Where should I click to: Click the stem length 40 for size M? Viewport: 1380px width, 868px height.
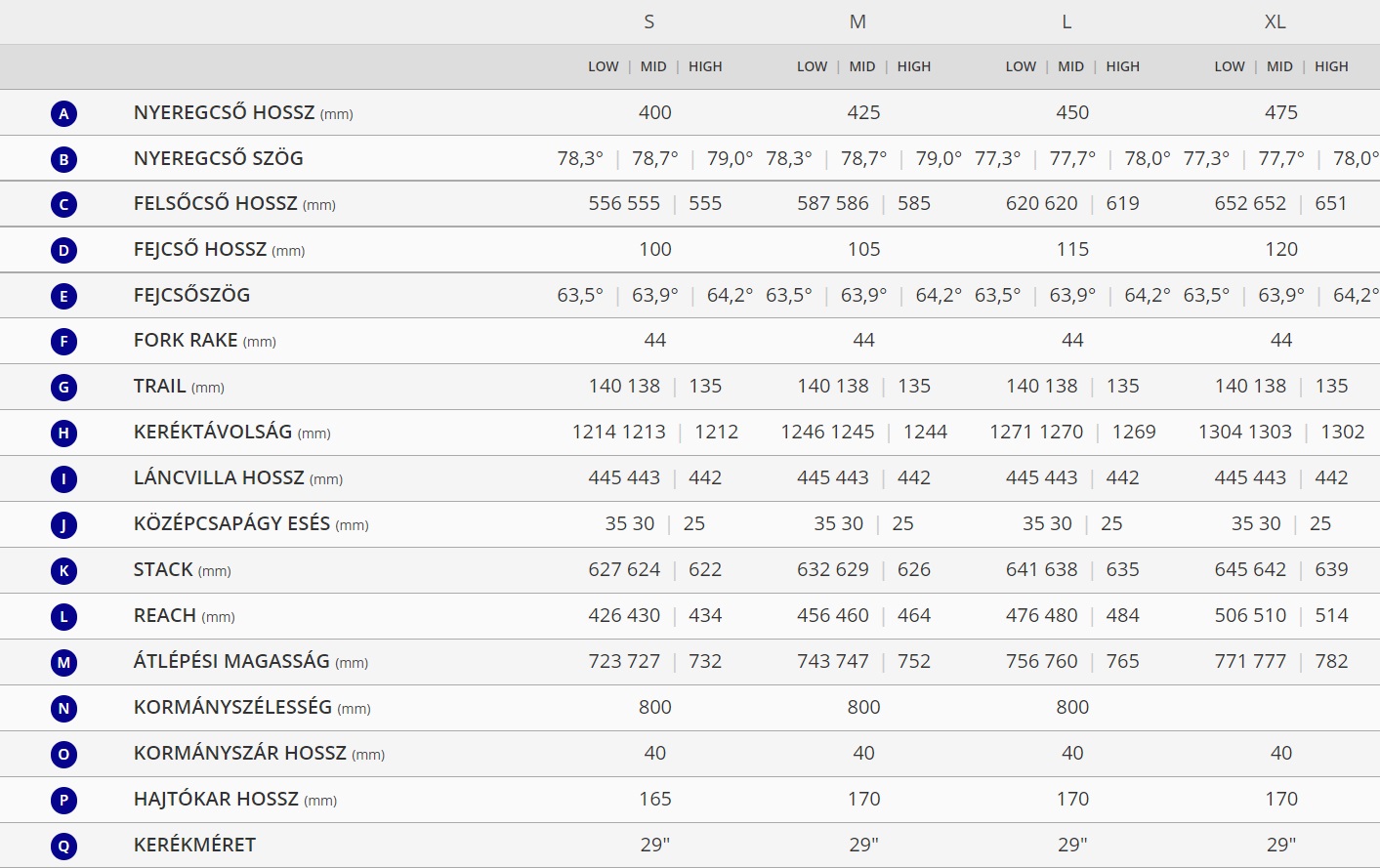point(864,753)
